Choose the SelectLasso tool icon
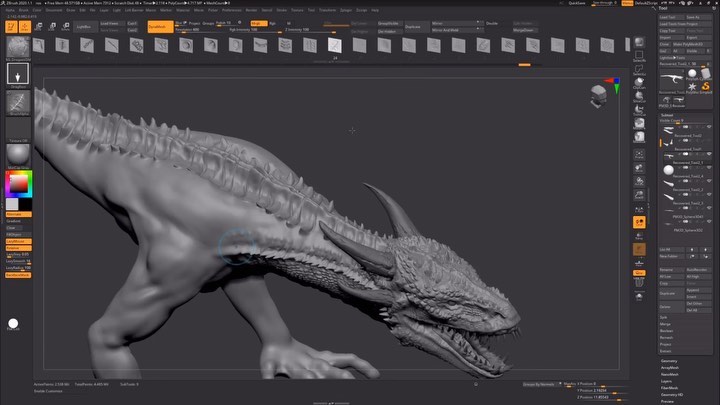Screen dimensions: 720x405 (639, 69)
